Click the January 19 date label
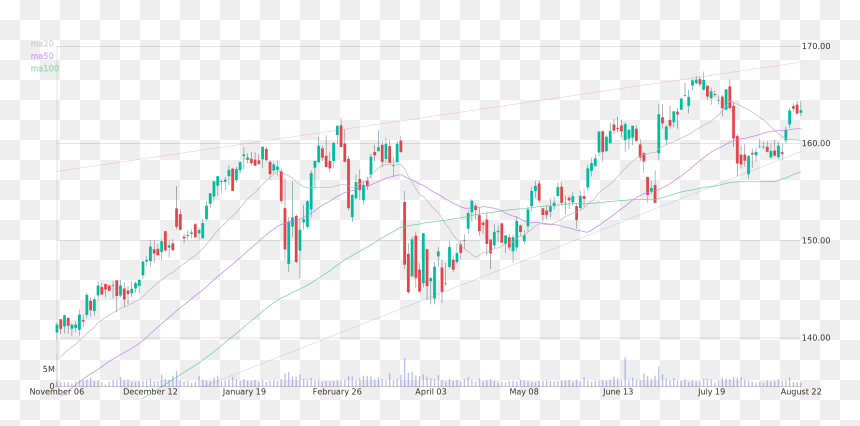This screenshot has width=860, height=426. (244, 392)
